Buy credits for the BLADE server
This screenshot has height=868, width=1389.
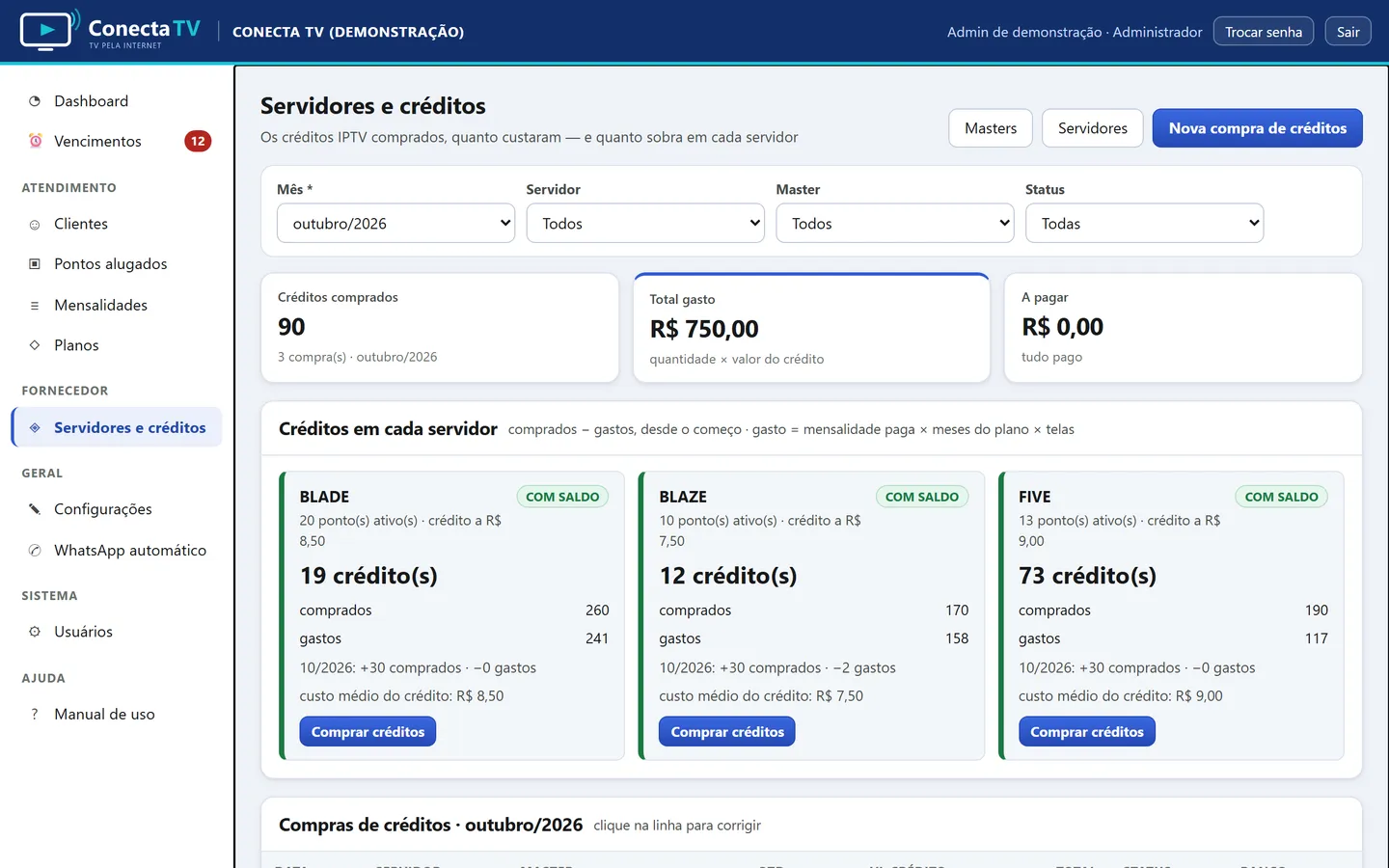tap(368, 732)
